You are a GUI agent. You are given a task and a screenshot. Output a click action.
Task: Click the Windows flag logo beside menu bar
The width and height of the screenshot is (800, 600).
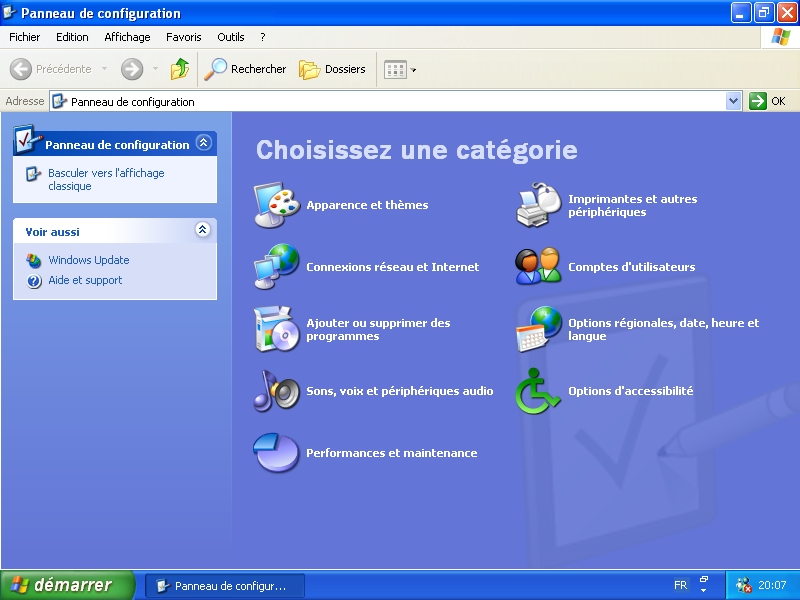pos(780,37)
